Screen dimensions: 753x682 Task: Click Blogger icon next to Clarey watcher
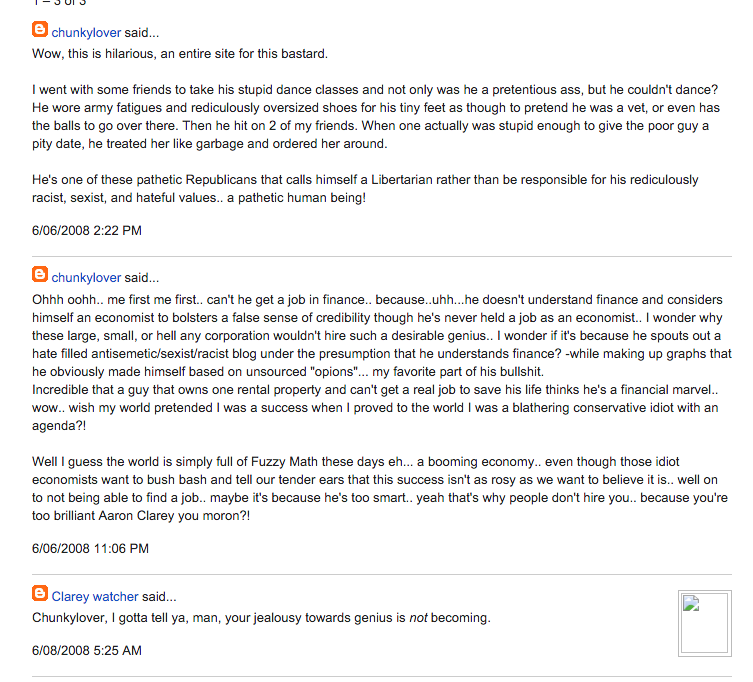[40, 593]
